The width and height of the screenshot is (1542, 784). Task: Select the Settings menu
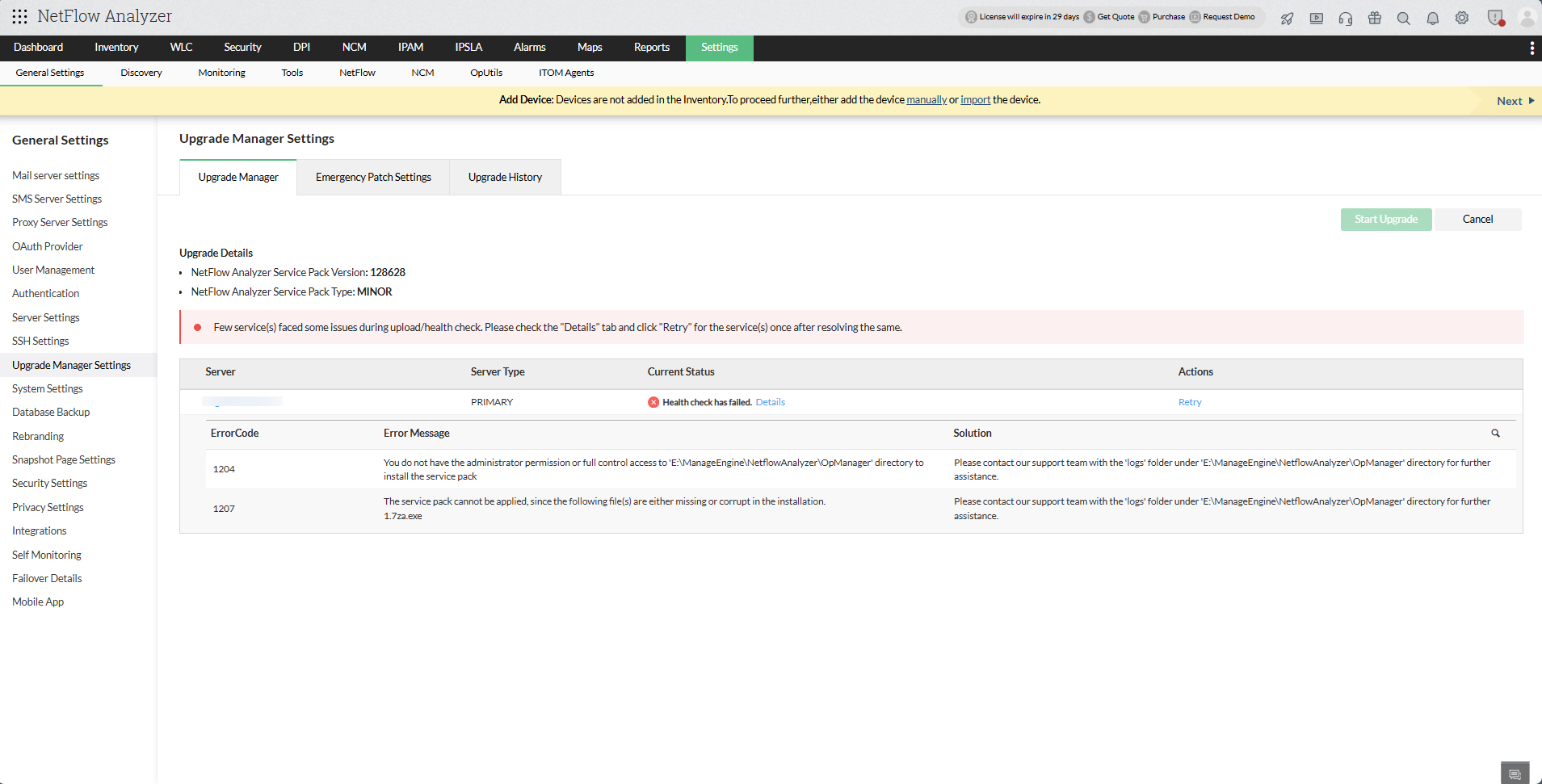tap(720, 48)
